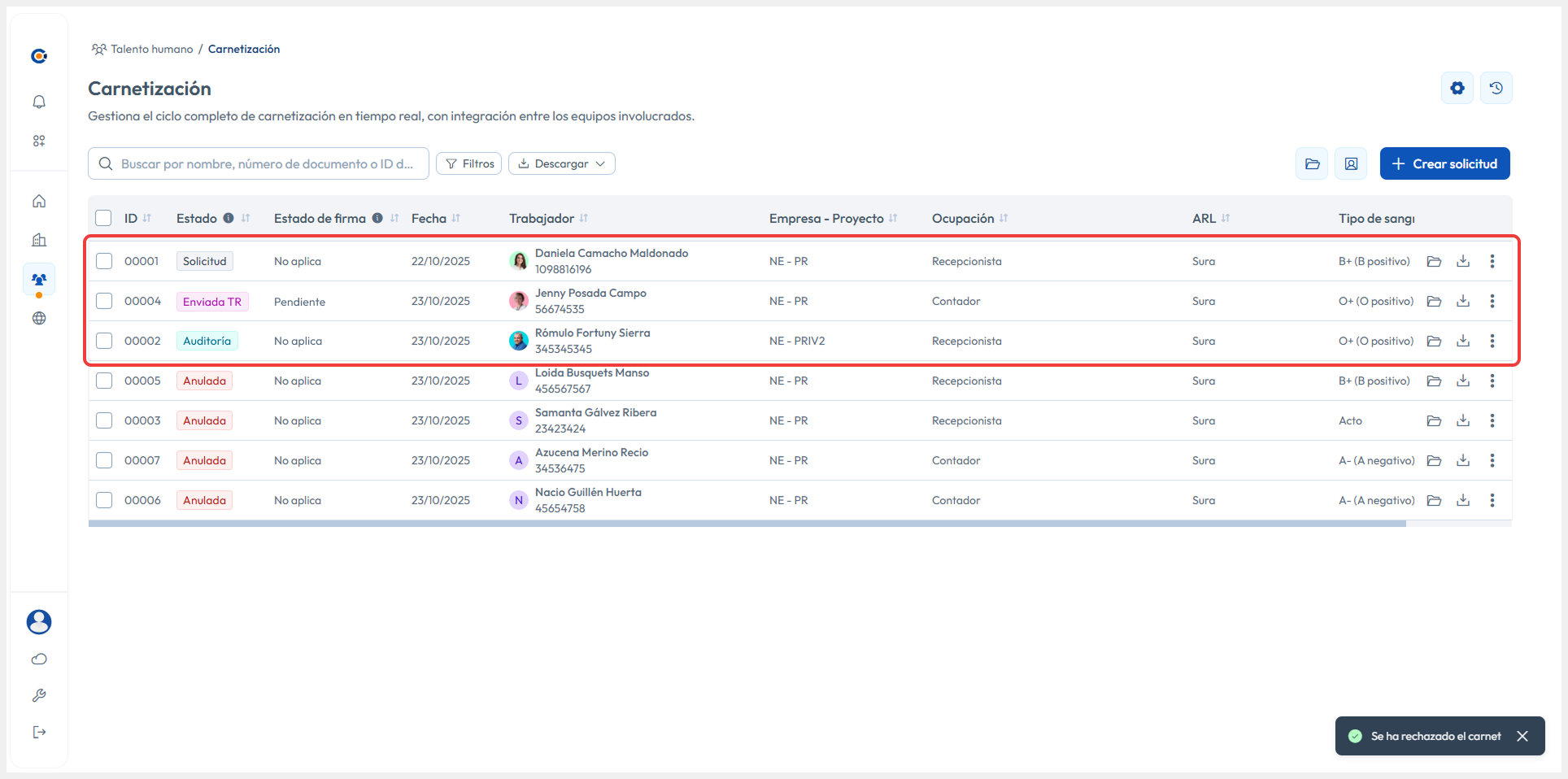Check the box for request 00001
Screen dimensions: 1568x779
[104, 261]
